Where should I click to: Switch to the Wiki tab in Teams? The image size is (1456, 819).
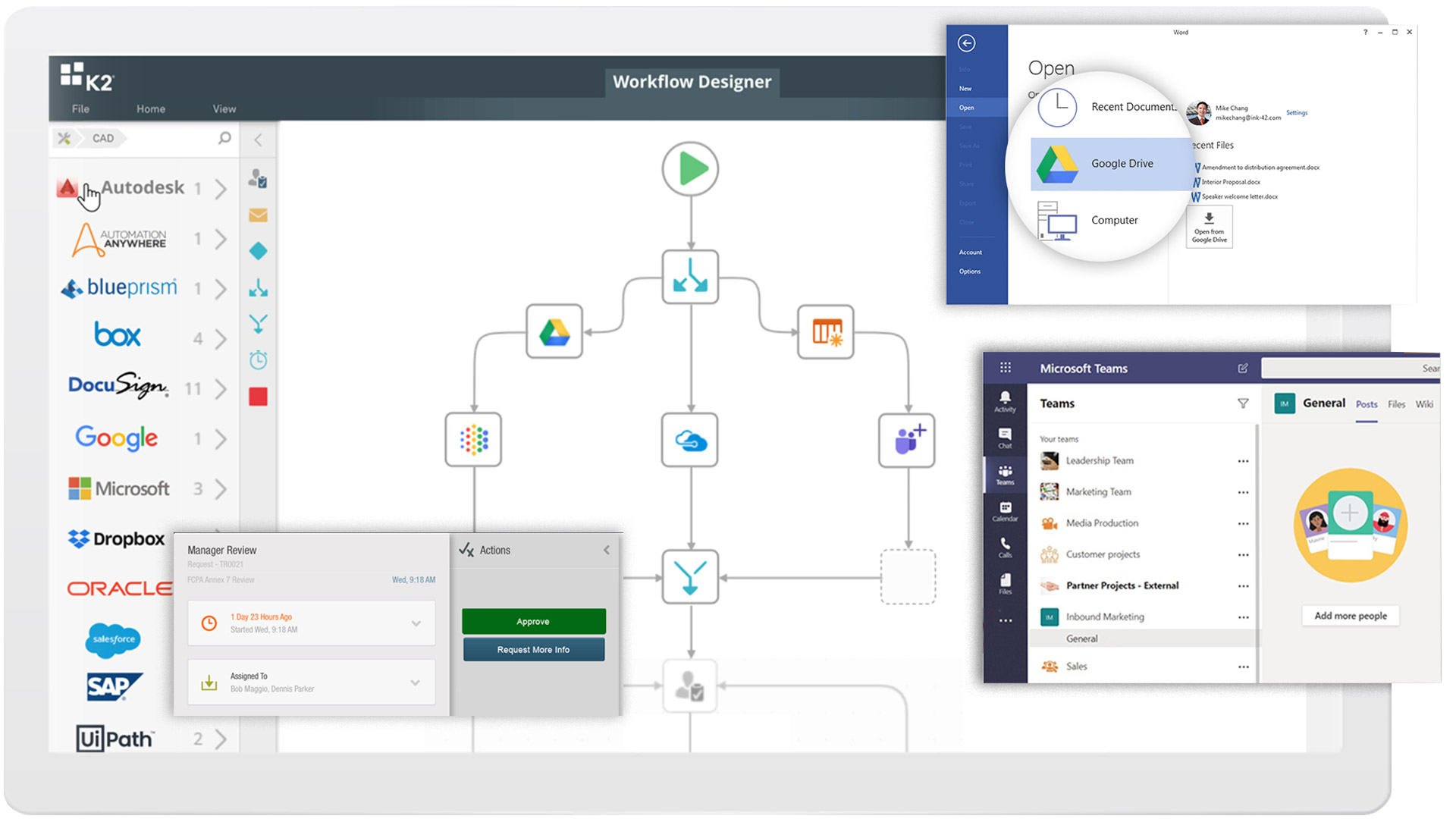(x=1424, y=404)
